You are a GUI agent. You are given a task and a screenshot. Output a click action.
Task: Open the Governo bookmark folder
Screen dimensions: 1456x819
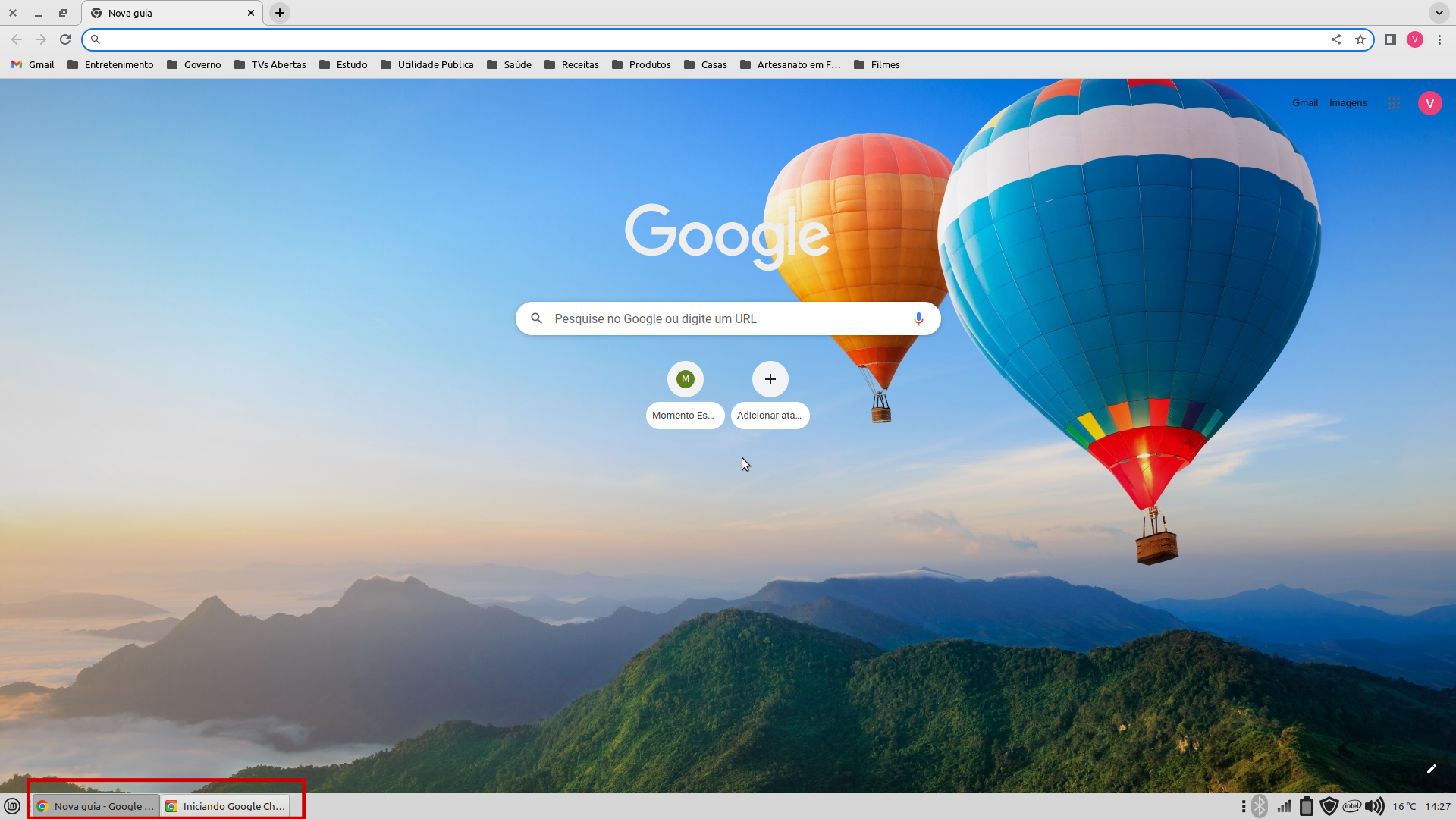[x=194, y=64]
